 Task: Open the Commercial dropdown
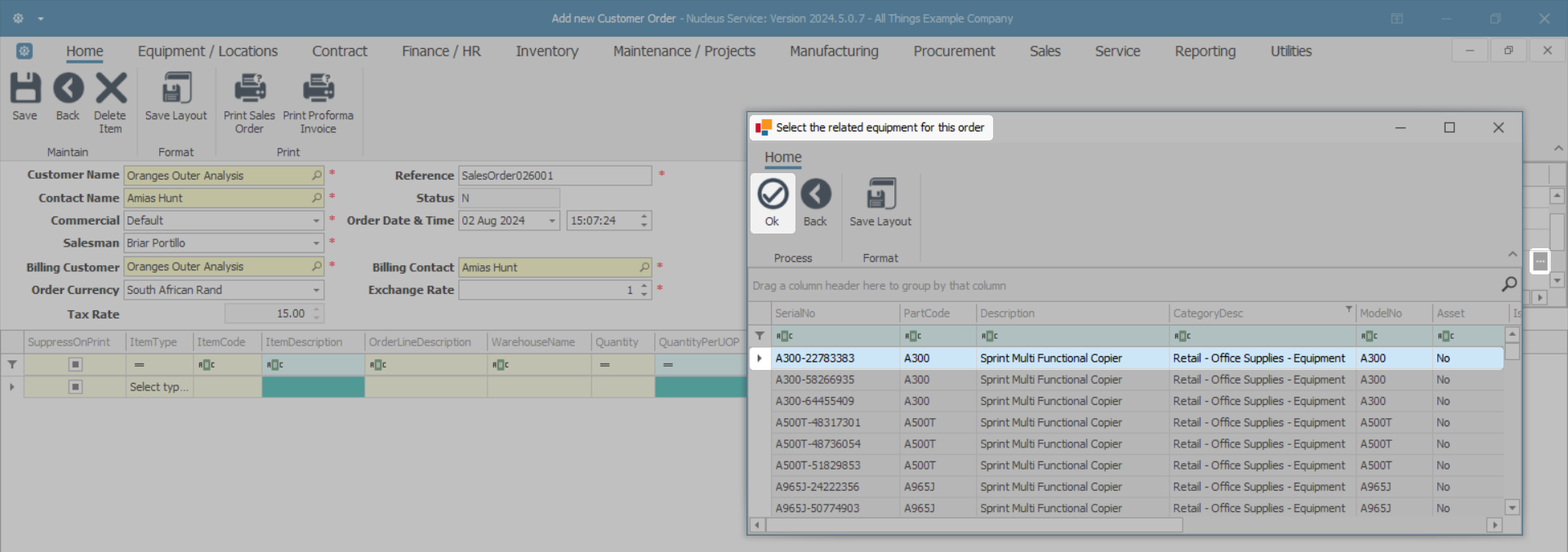click(x=316, y=220)
